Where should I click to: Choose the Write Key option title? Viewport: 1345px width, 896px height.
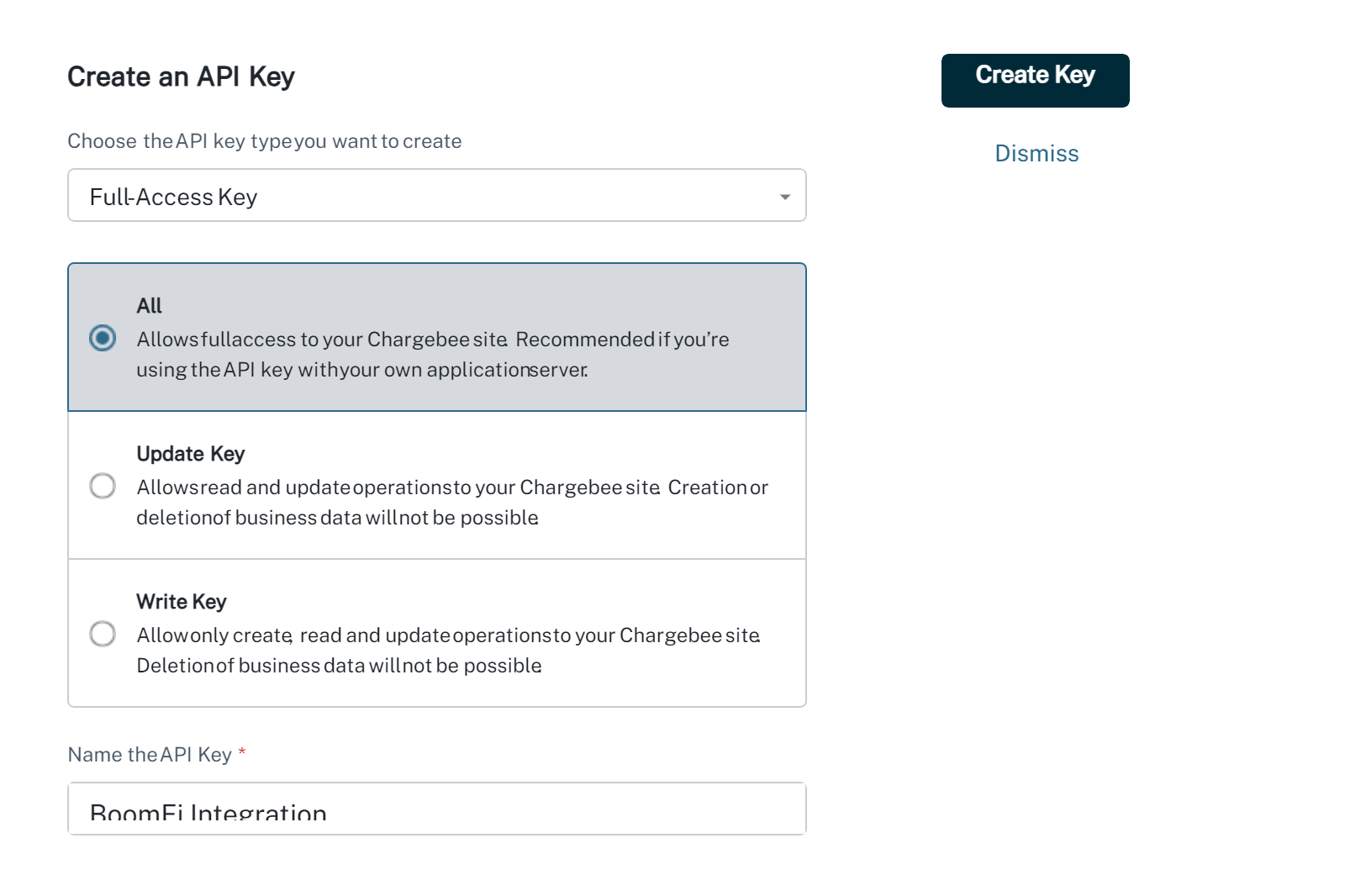click(x=182, y=602)
